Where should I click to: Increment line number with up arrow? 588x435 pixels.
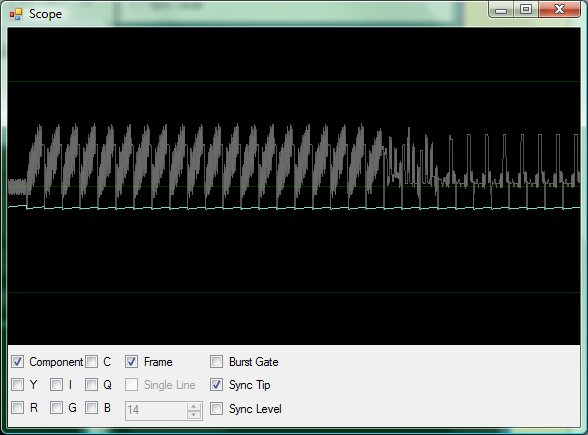[x=194, y=406]
